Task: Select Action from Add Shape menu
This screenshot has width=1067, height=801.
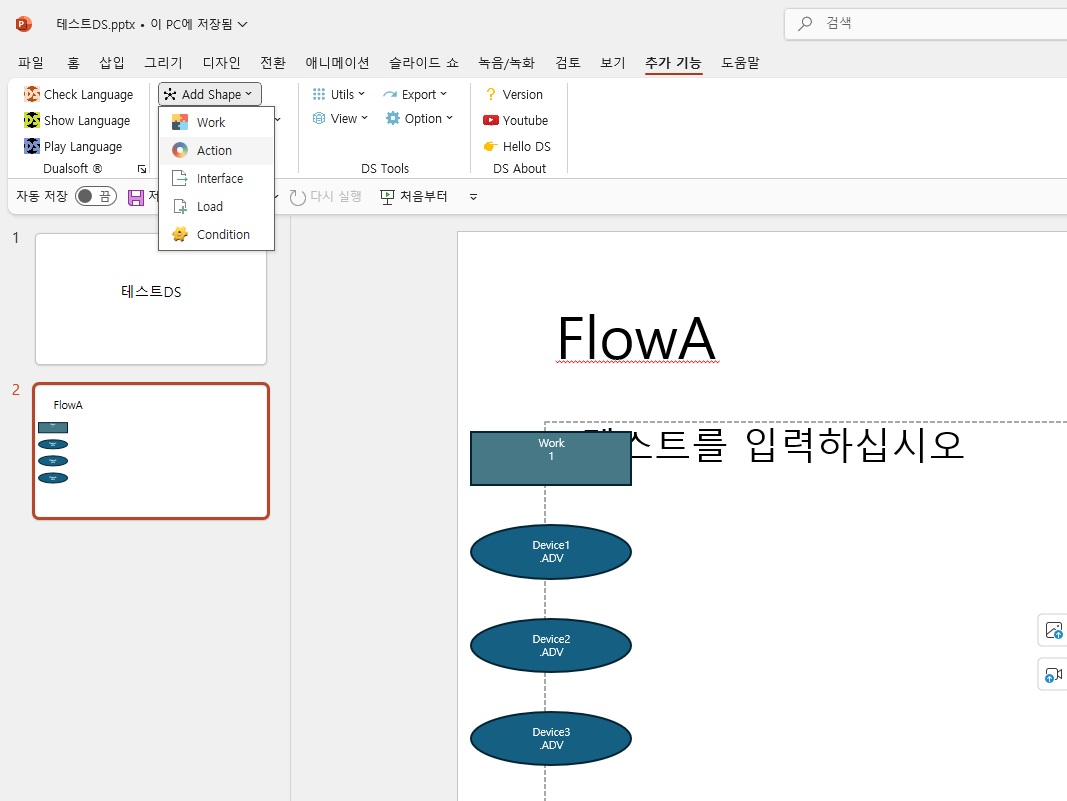Action: point(214,150)
